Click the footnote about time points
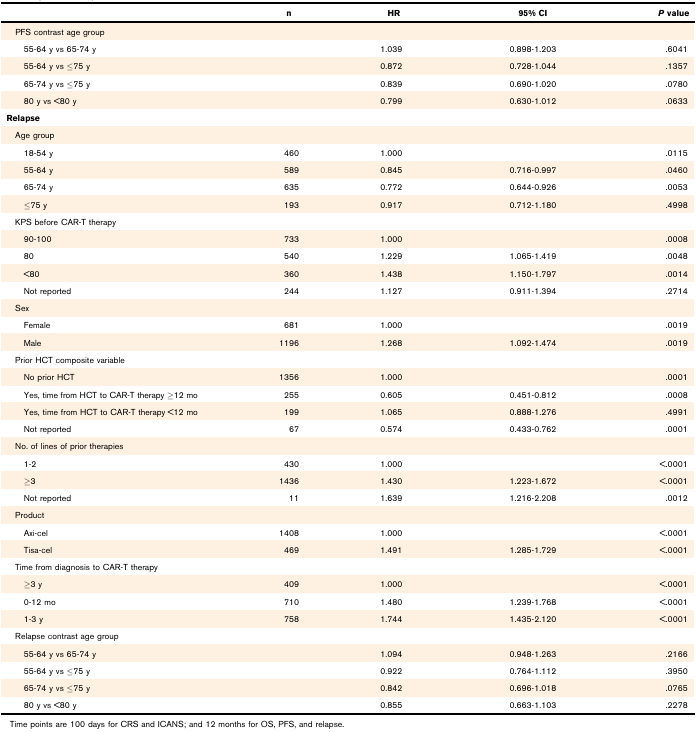 click(x=177, y=724)
